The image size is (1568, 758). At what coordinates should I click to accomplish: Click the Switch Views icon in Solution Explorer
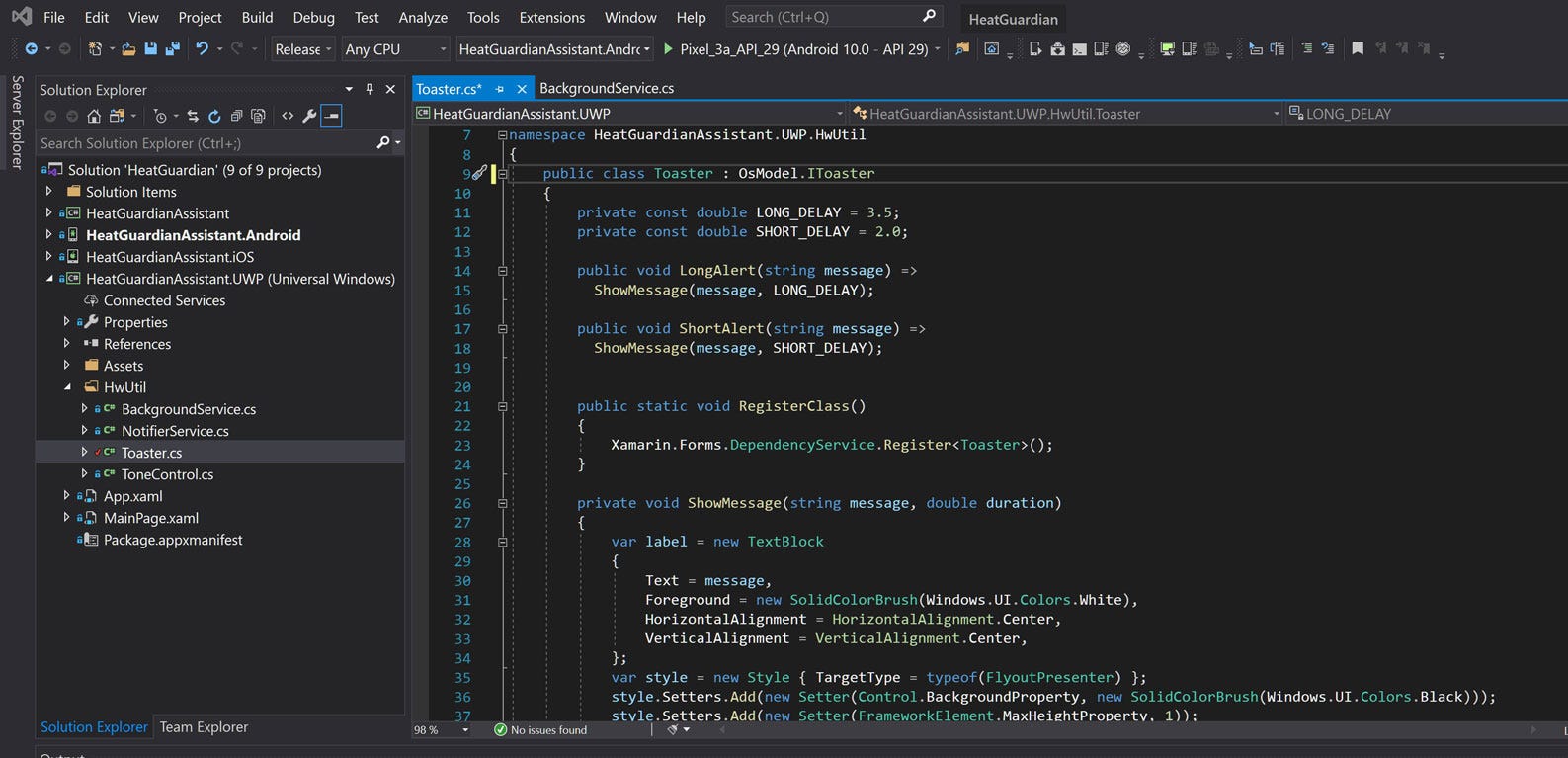[x=118, y=116]
